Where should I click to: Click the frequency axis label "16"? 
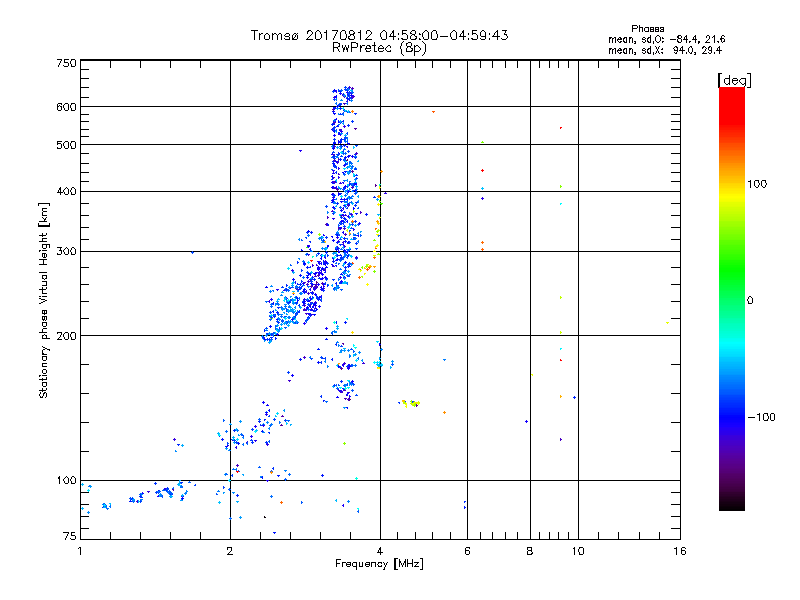[x=680, y=551]
